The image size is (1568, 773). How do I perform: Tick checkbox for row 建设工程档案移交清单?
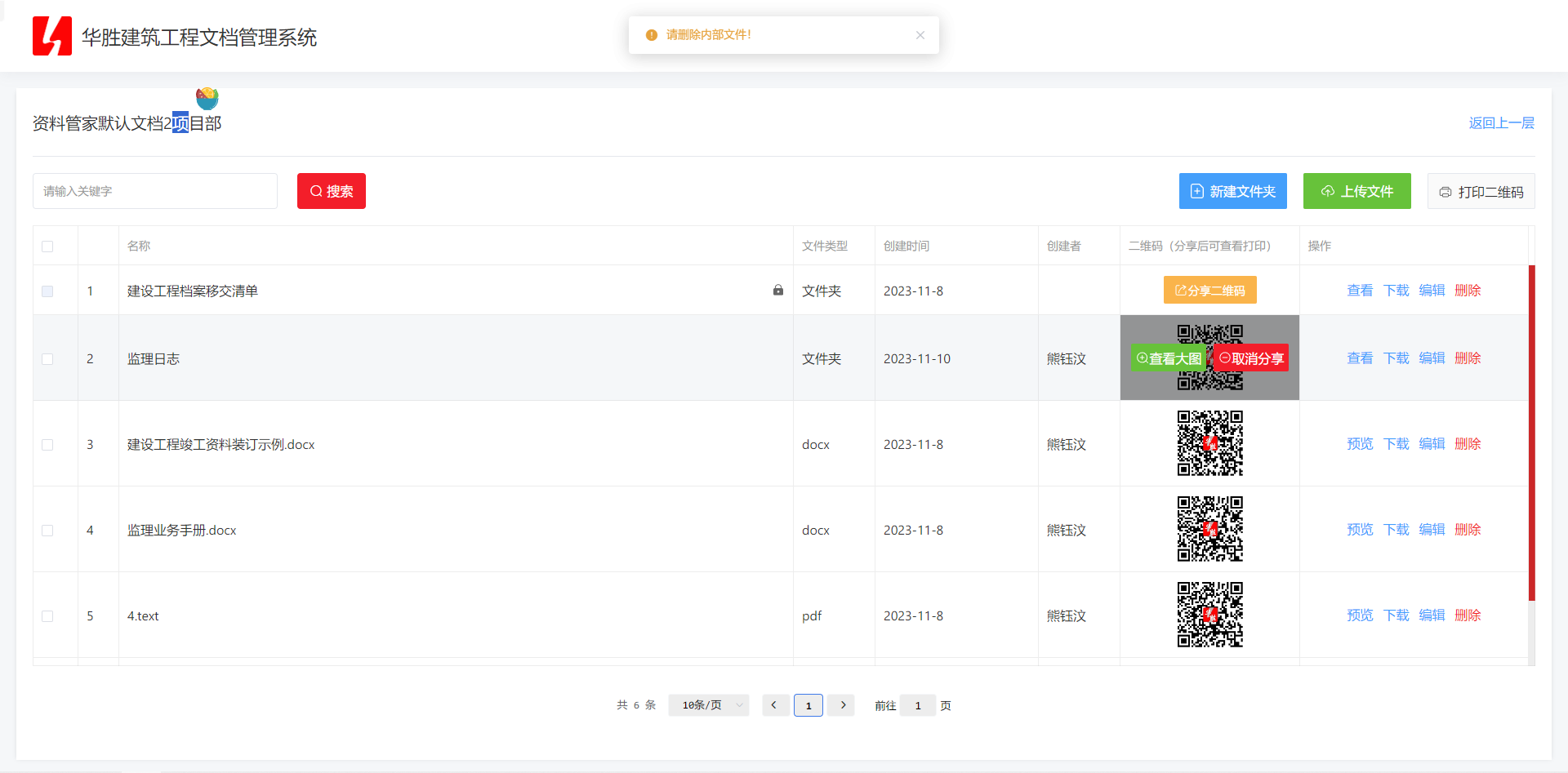[47, 291]
